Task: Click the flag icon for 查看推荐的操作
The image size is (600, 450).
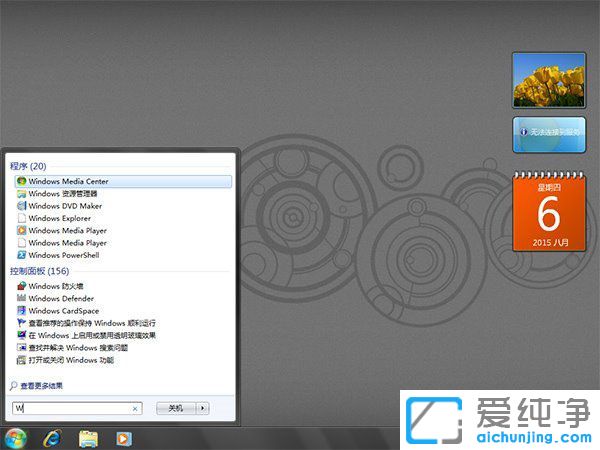Action: [x=21, y=323]
